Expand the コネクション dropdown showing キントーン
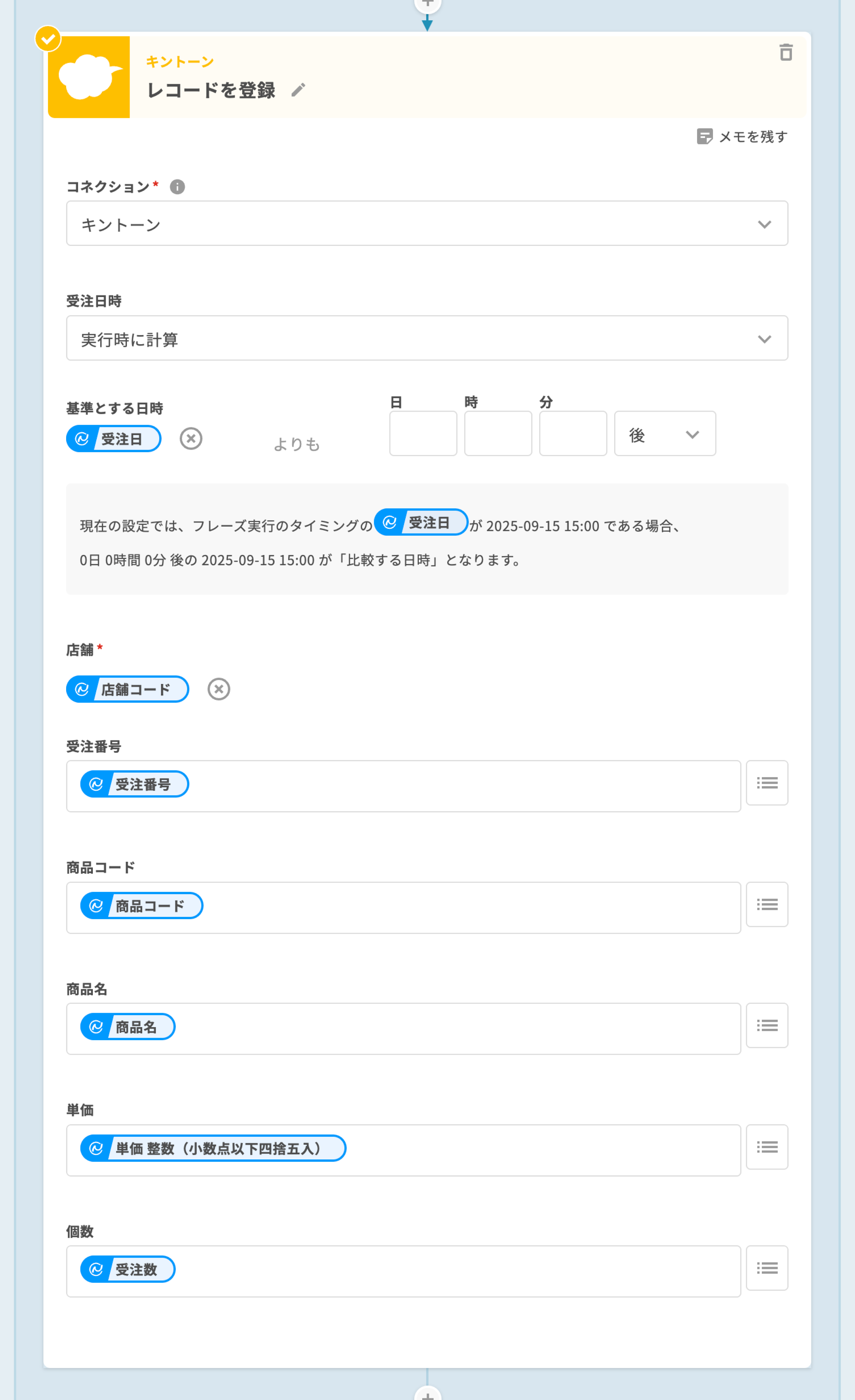 pos(426,223)
